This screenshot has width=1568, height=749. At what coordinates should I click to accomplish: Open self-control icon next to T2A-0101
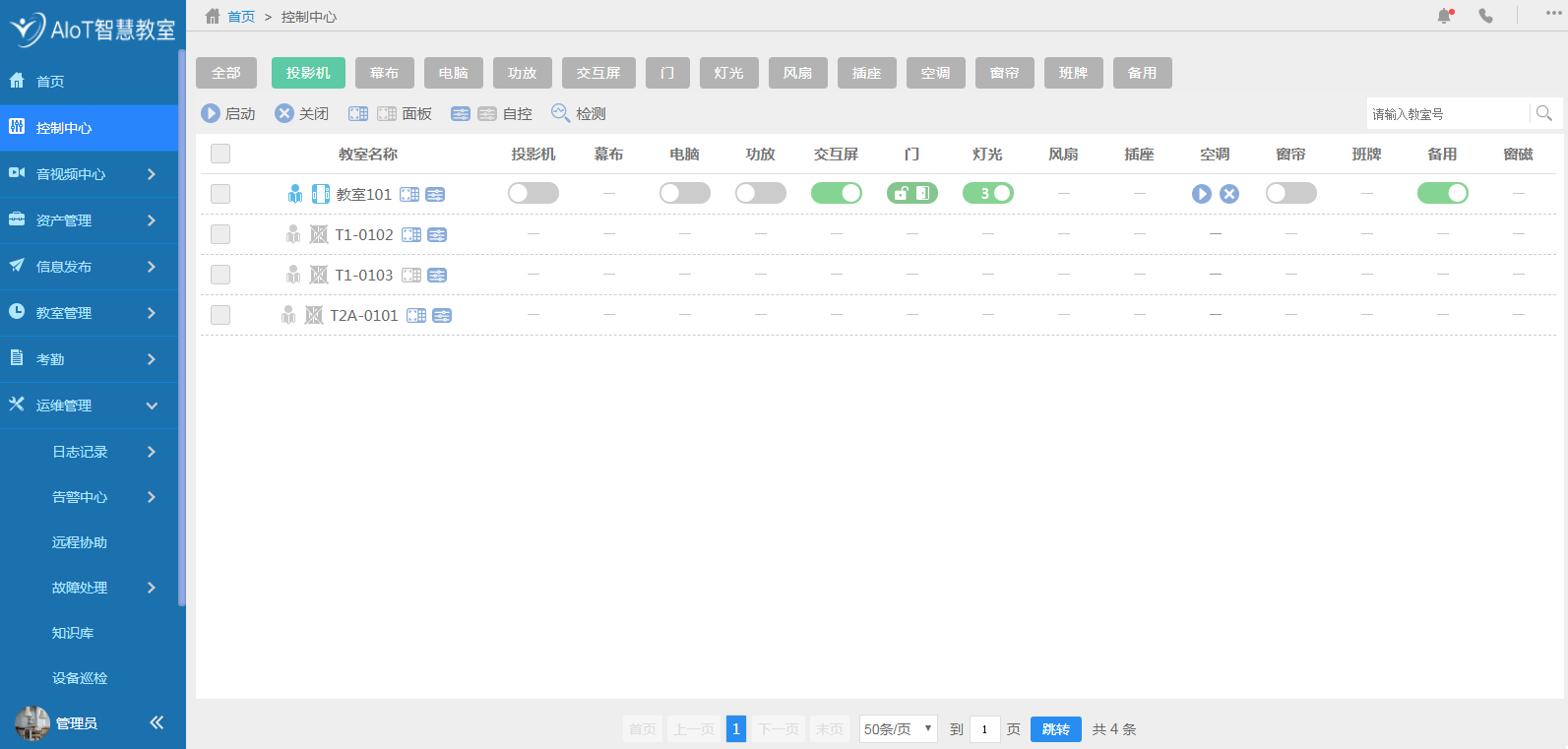[x=442, y=316]
